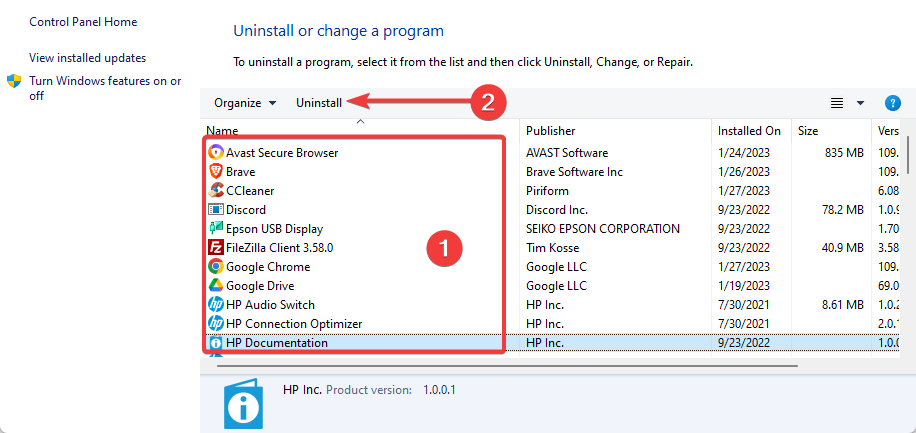Click Uninstall in the toolbar

coord(319,103)
